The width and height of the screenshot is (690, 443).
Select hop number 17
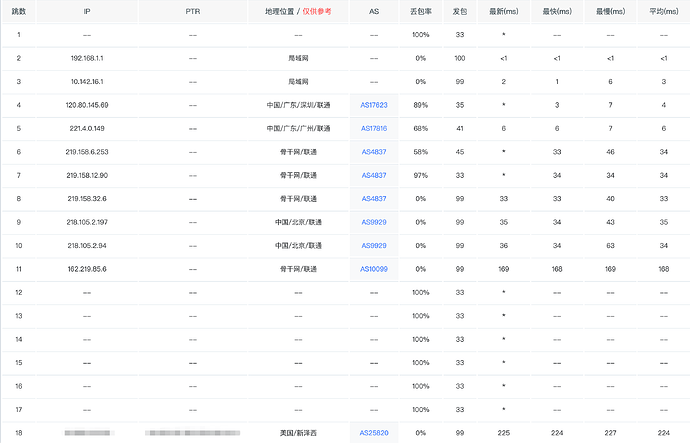coord(18,410)
